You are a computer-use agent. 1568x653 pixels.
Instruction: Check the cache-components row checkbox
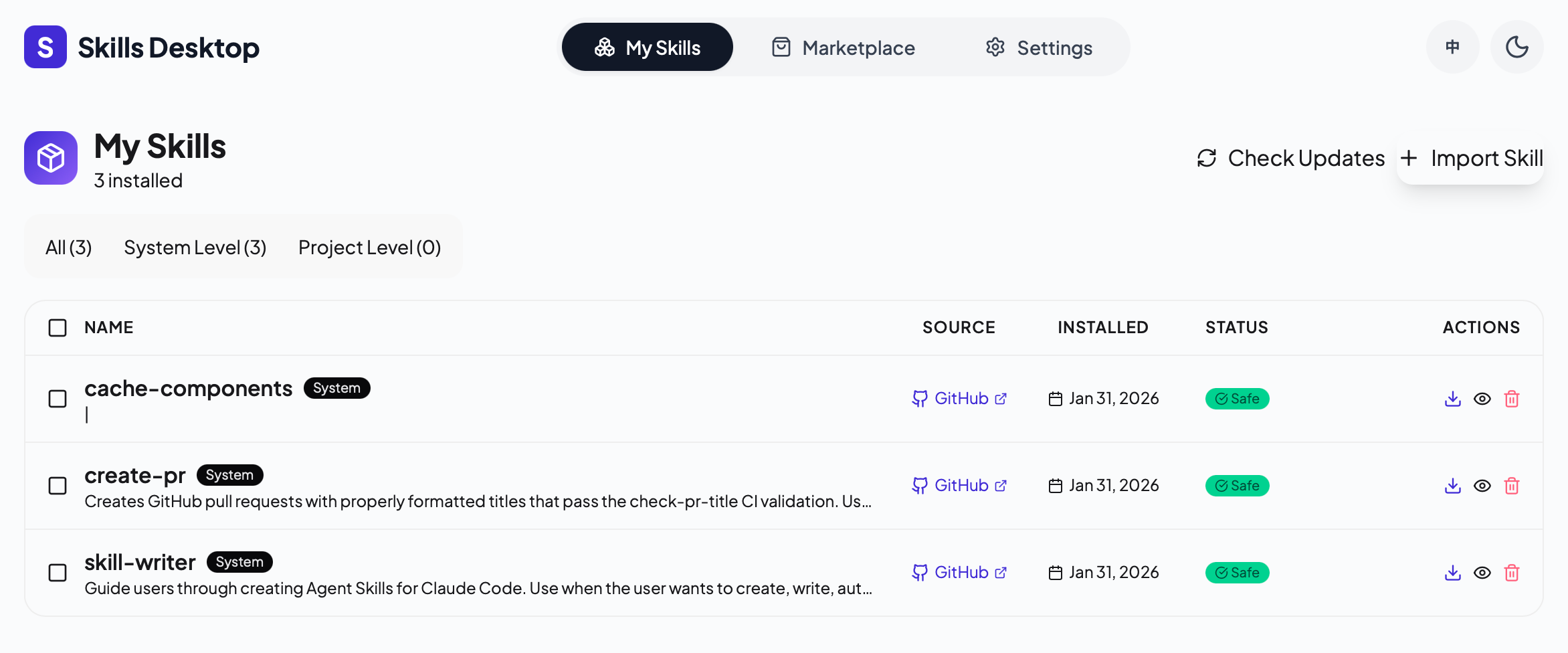click(58, 399)
